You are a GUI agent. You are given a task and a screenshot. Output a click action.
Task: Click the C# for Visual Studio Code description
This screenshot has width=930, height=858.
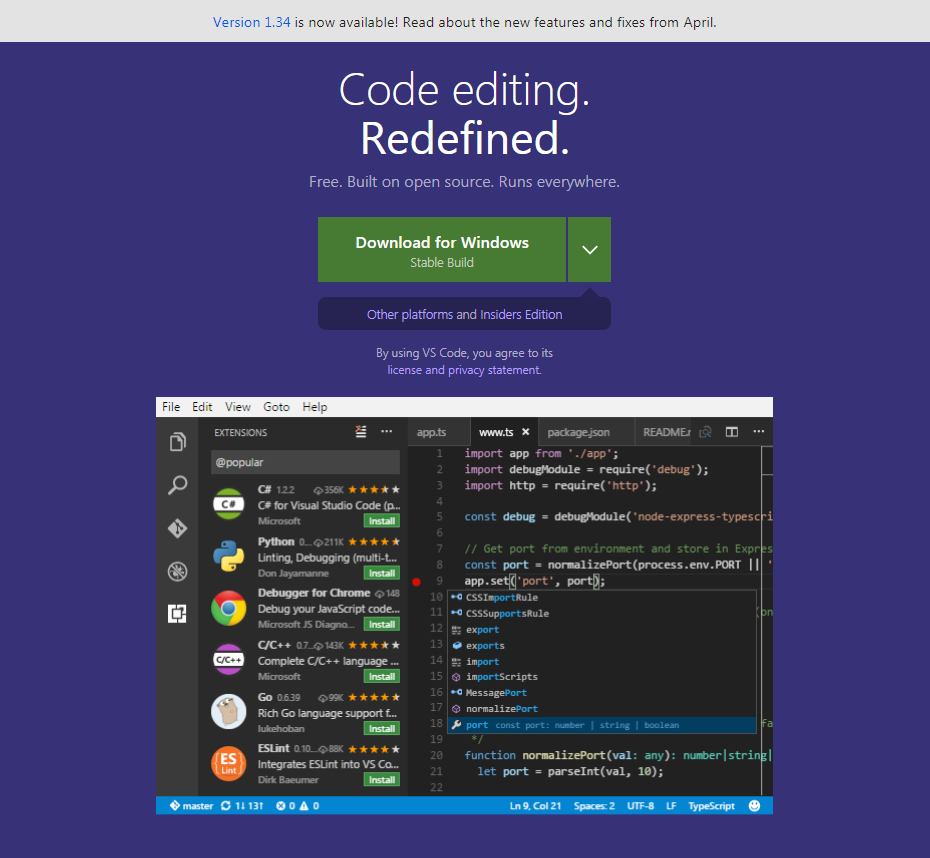[329, 505]
